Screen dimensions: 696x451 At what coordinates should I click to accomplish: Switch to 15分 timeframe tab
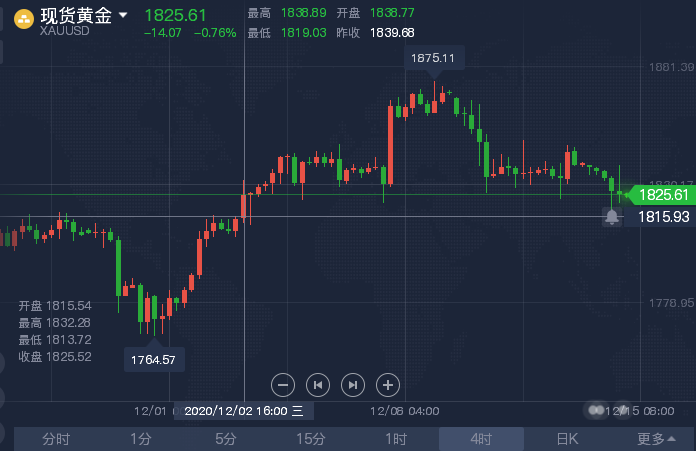coord(311,439)
